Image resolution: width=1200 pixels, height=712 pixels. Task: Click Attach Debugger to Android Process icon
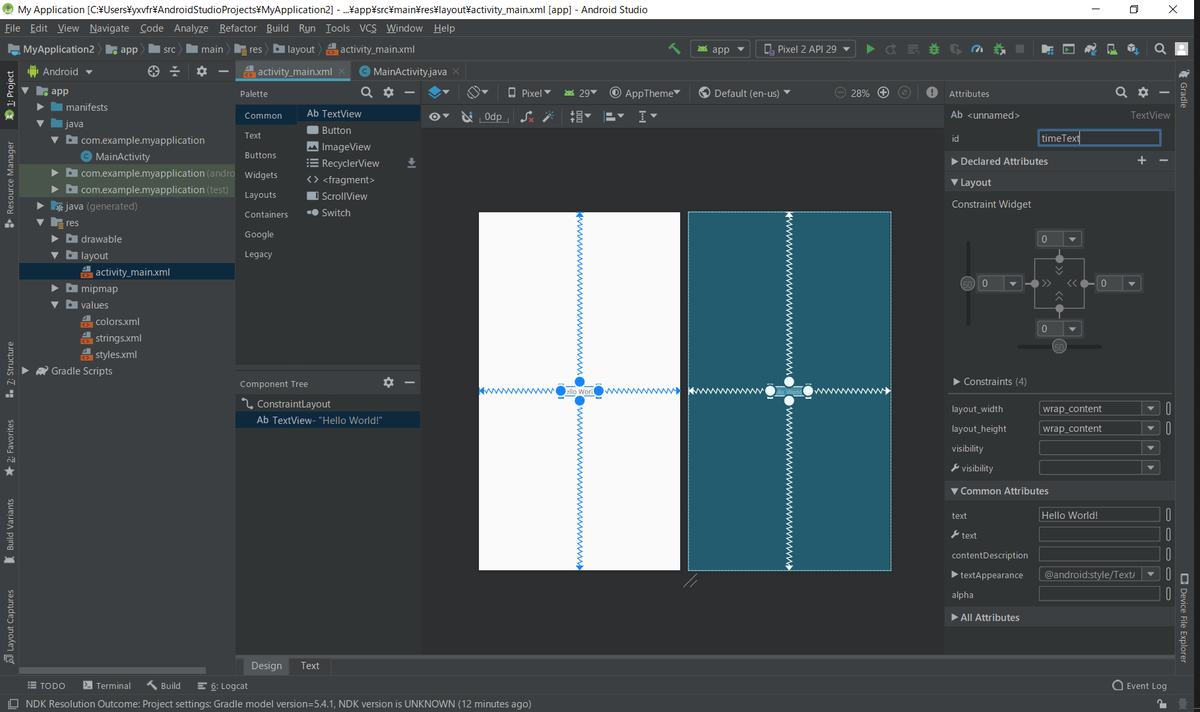click(x=998, y=48)
